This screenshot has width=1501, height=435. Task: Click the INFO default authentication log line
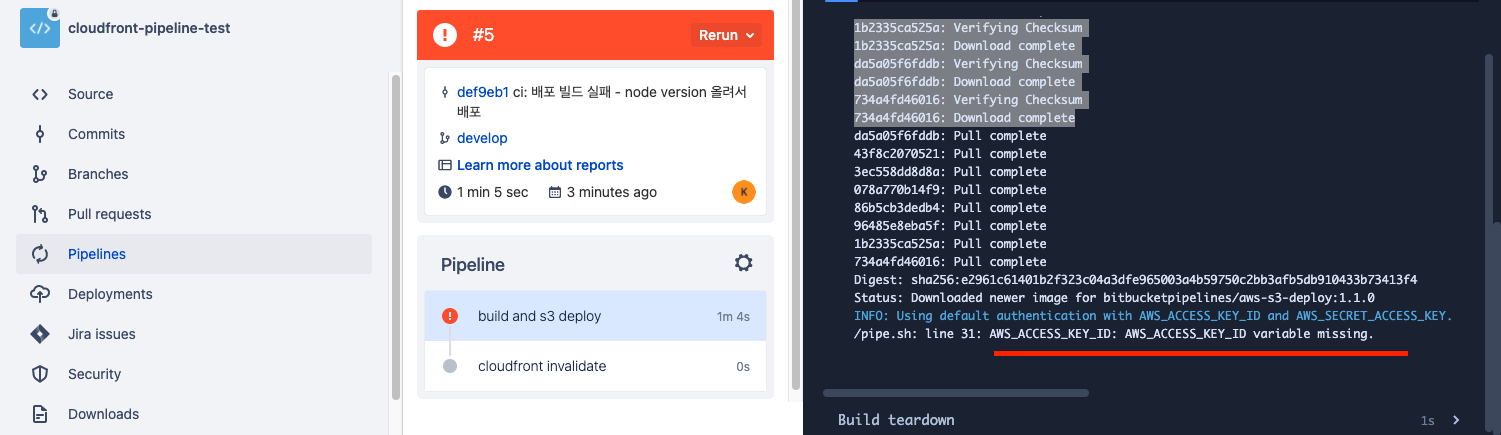[x=1153, y=316]
